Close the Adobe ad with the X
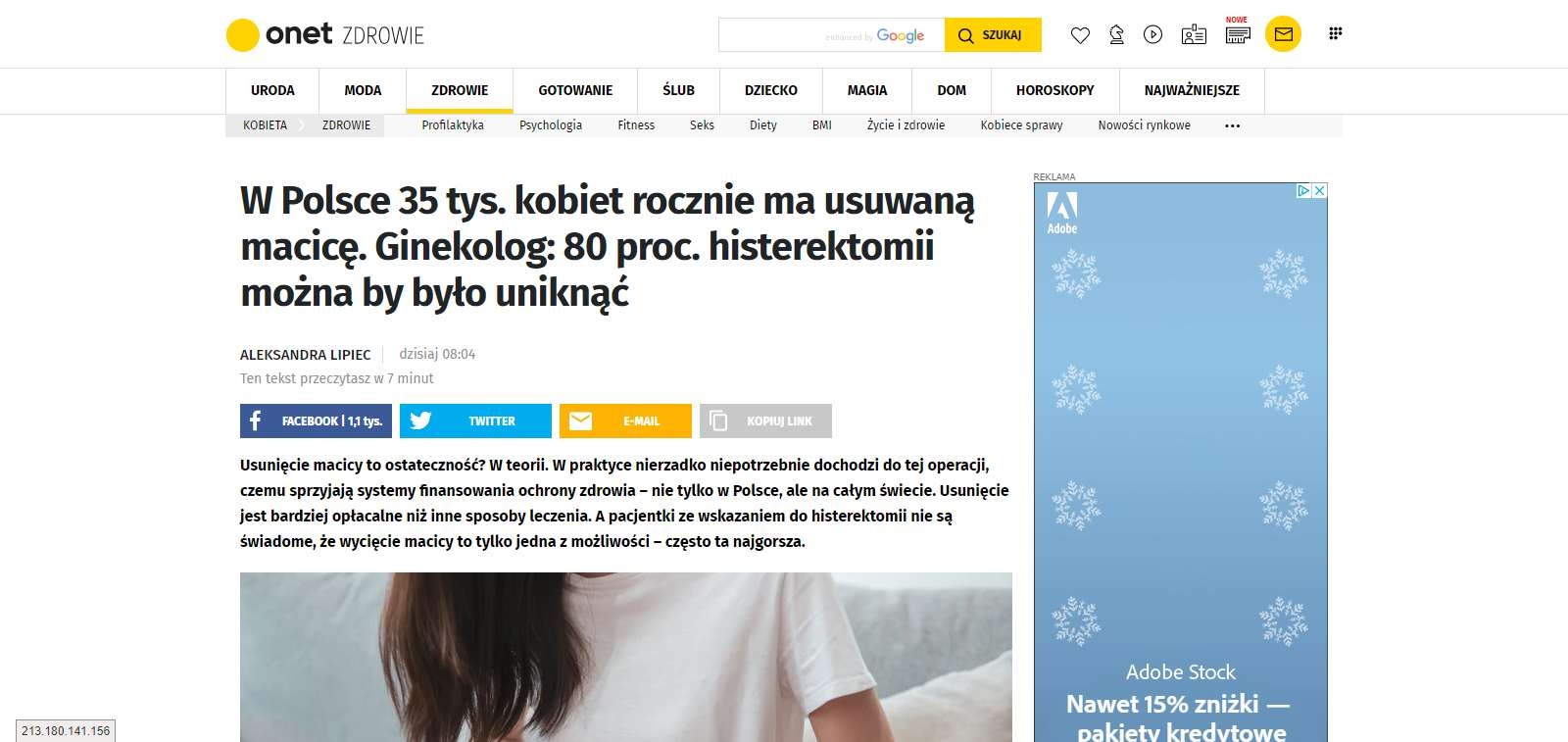1568x742 pixels. tap(1320, 190)
